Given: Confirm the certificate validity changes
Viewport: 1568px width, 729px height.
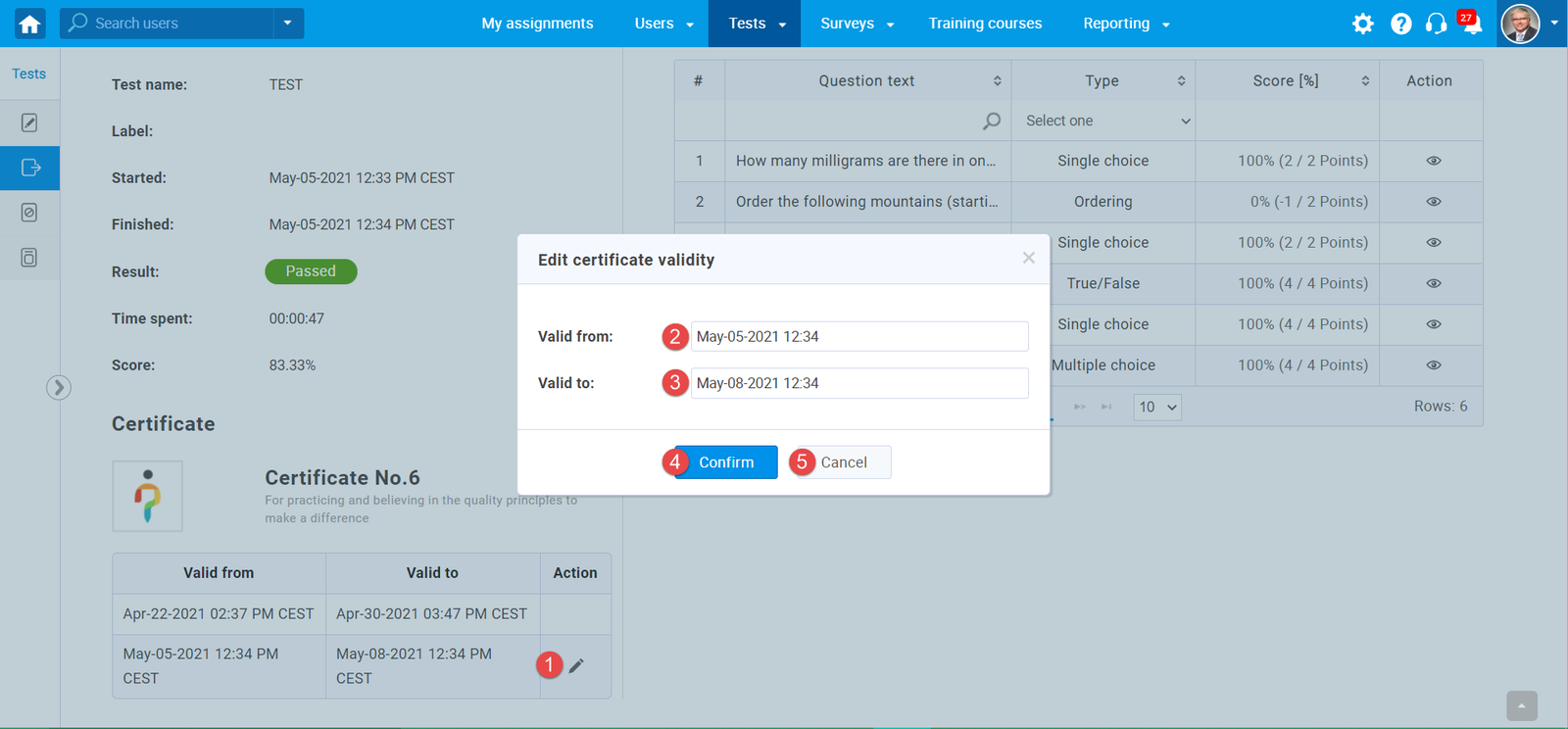Looking at the screenshot, I should pyautogui.click(x=725, y=462).
